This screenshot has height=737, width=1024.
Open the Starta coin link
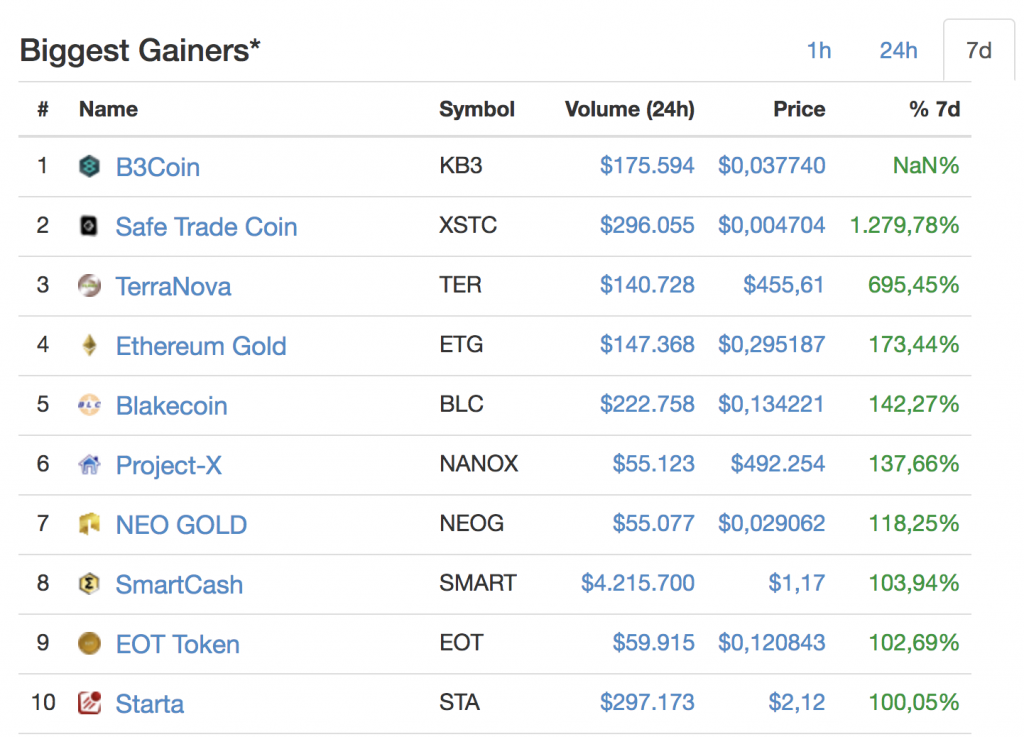pos(149,703)
